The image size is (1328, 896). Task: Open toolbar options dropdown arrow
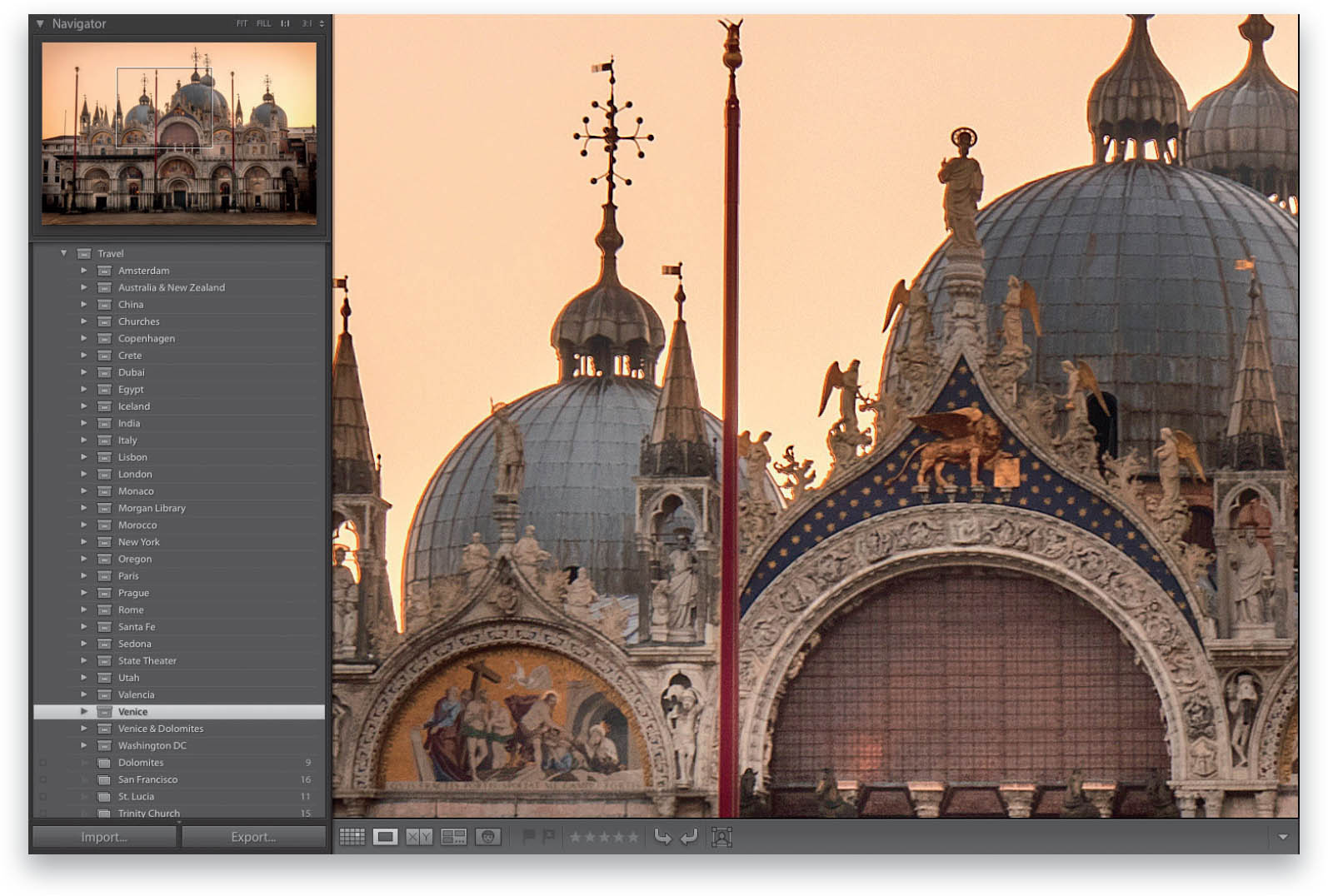[1283, 837]
